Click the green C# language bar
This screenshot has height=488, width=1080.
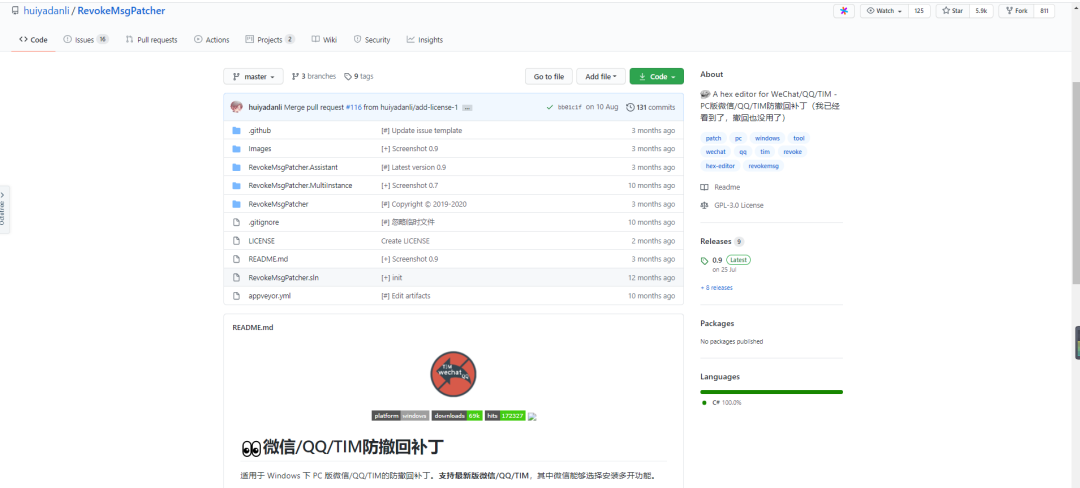coord(771,391)
